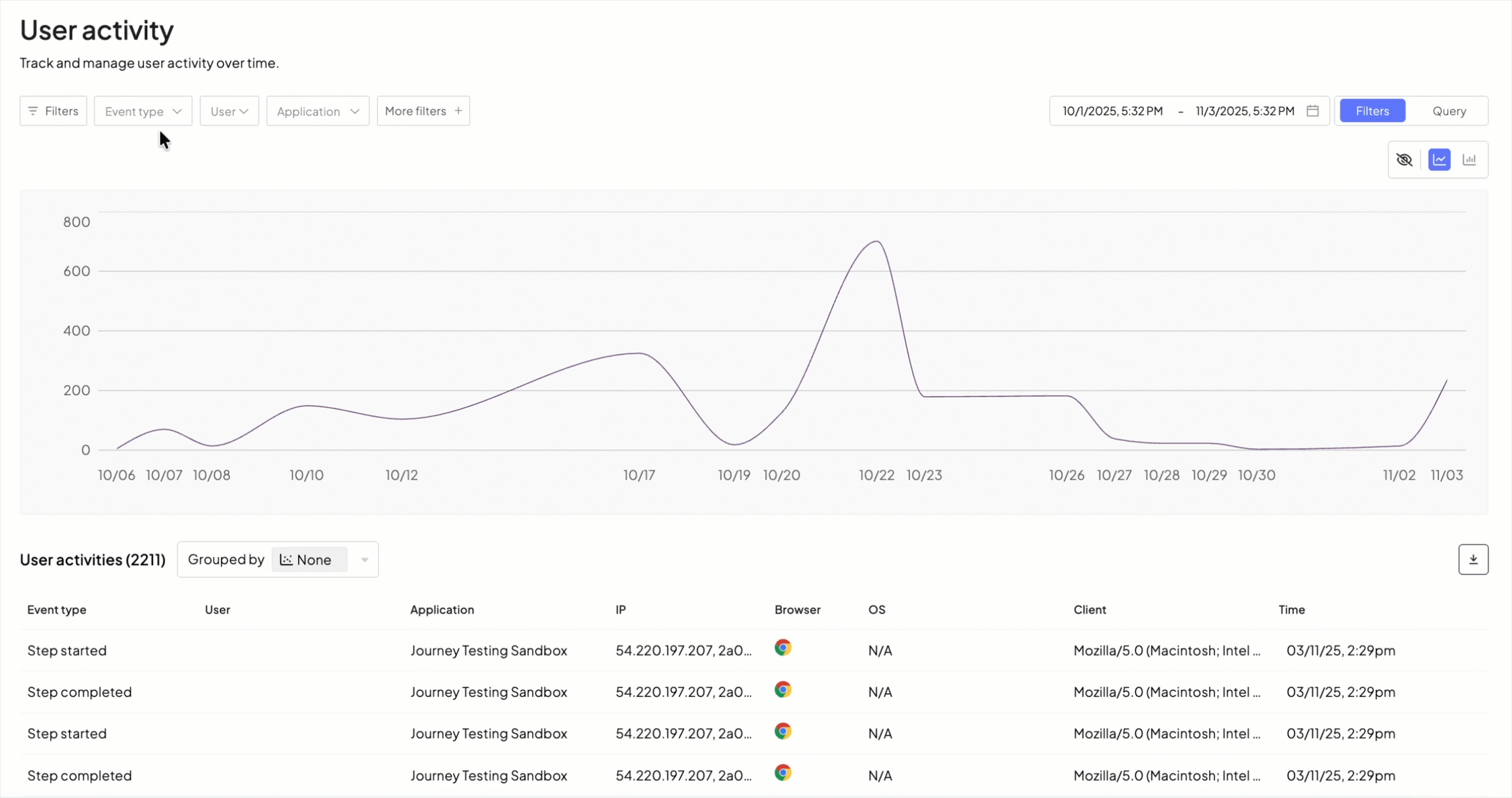Click the plus icon in More filters
This screenshot has height=798, width=1512.
coord(458,111)
